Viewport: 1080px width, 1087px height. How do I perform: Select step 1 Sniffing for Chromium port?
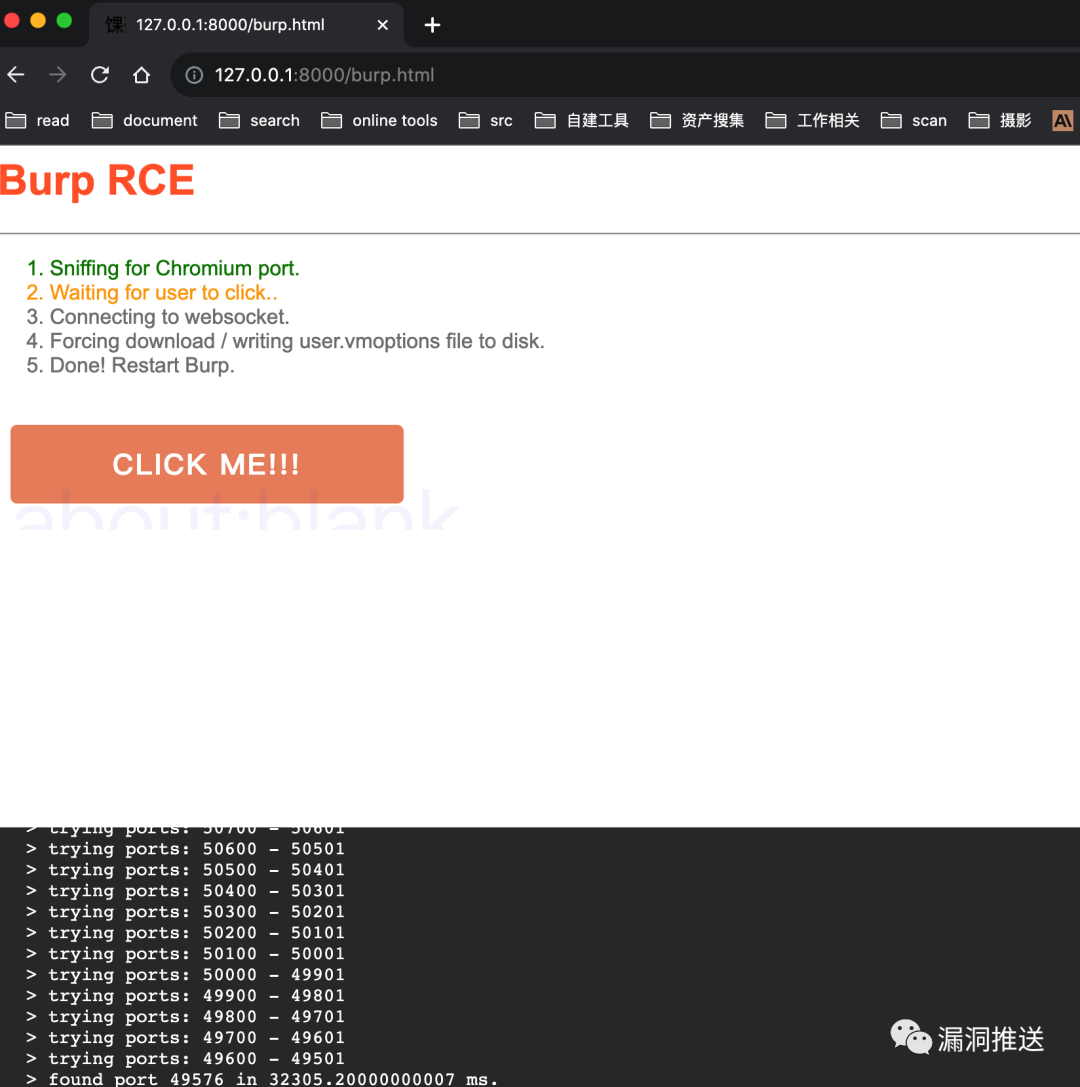163,268
